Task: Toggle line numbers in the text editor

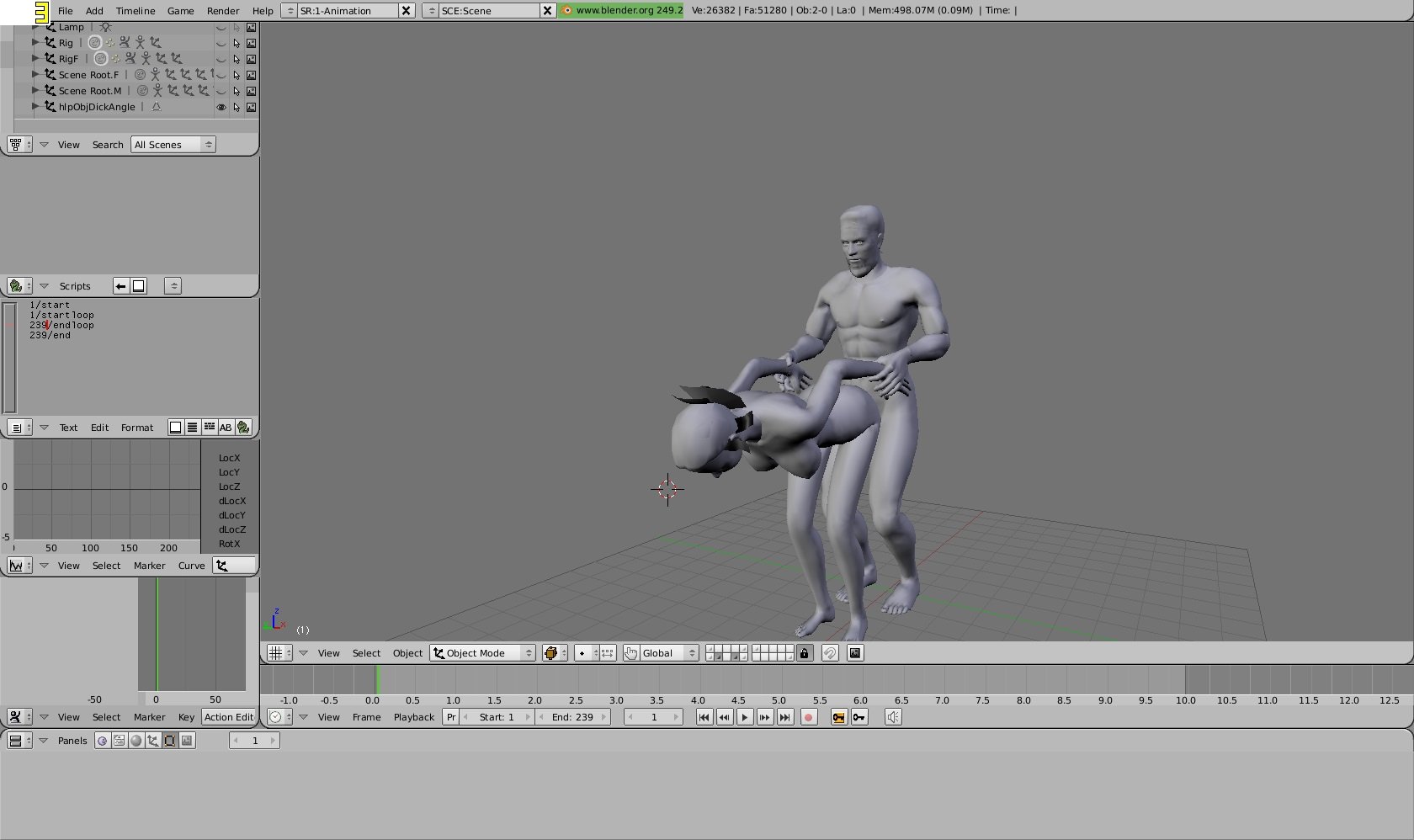Action: (192, 428)
